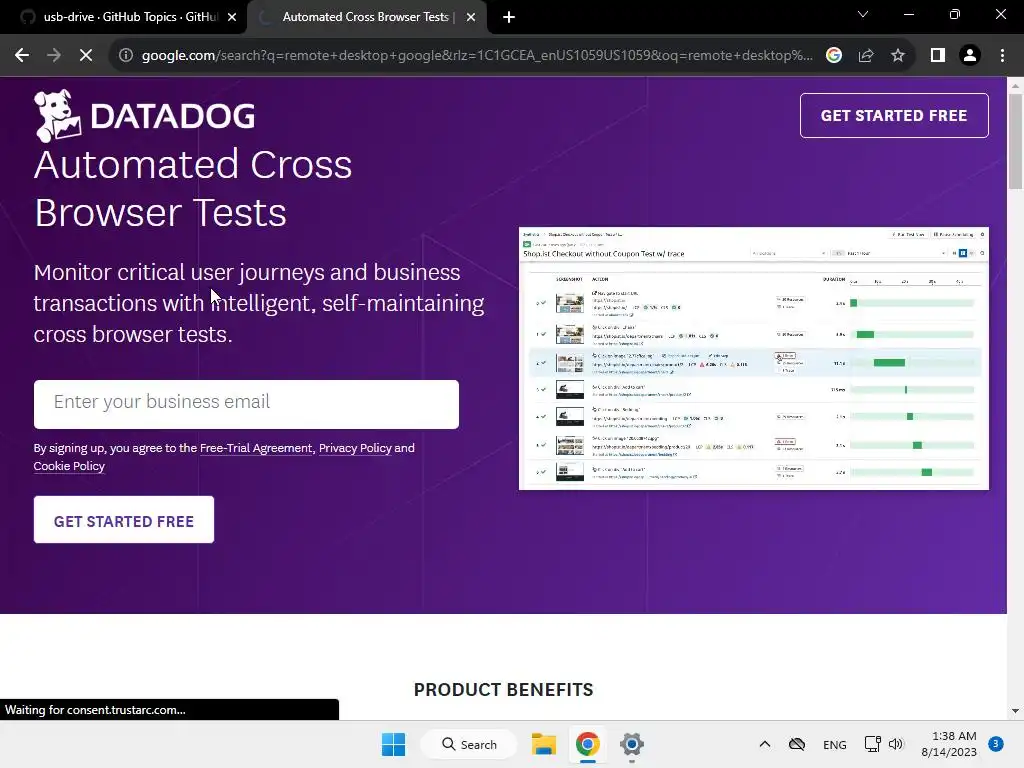This screenshot has width=1024, height=768.
Task: Click the ENG language indicator
Action: click(835, 744)
